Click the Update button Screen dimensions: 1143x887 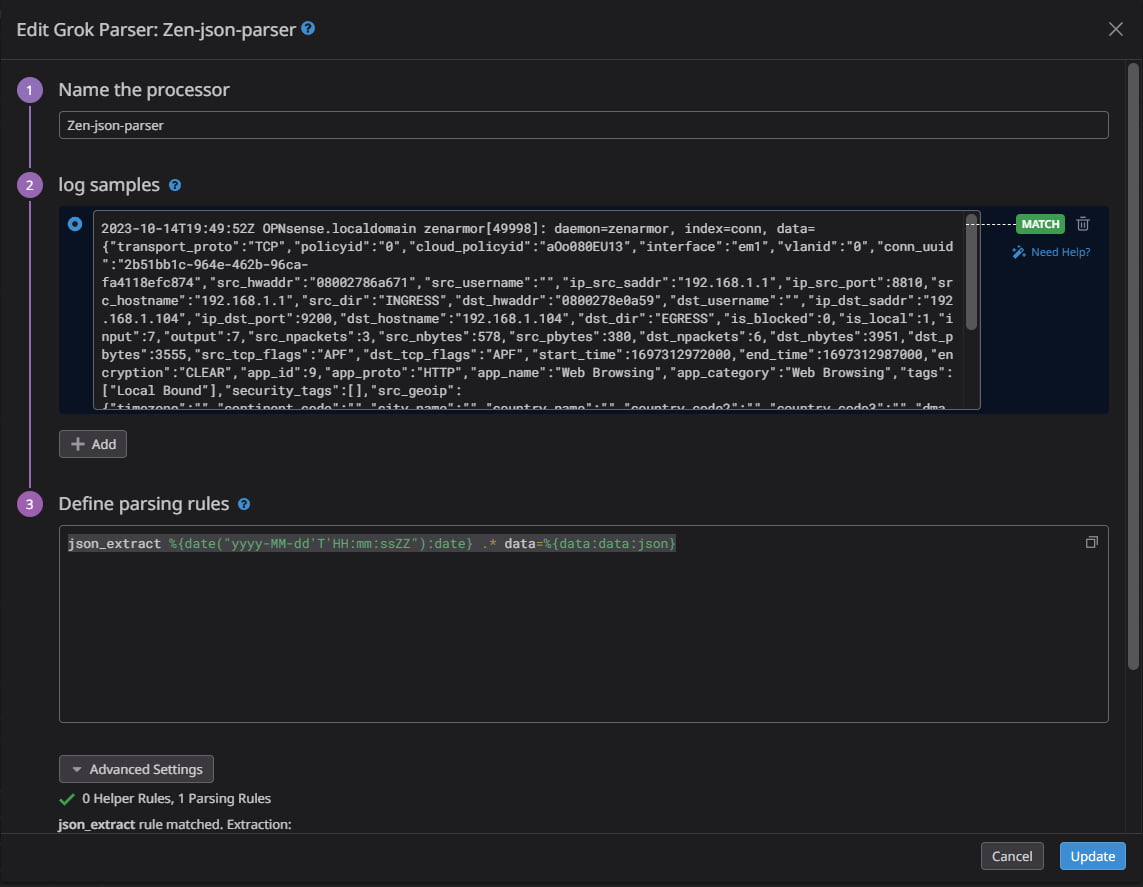click(x=1093, y=856)
